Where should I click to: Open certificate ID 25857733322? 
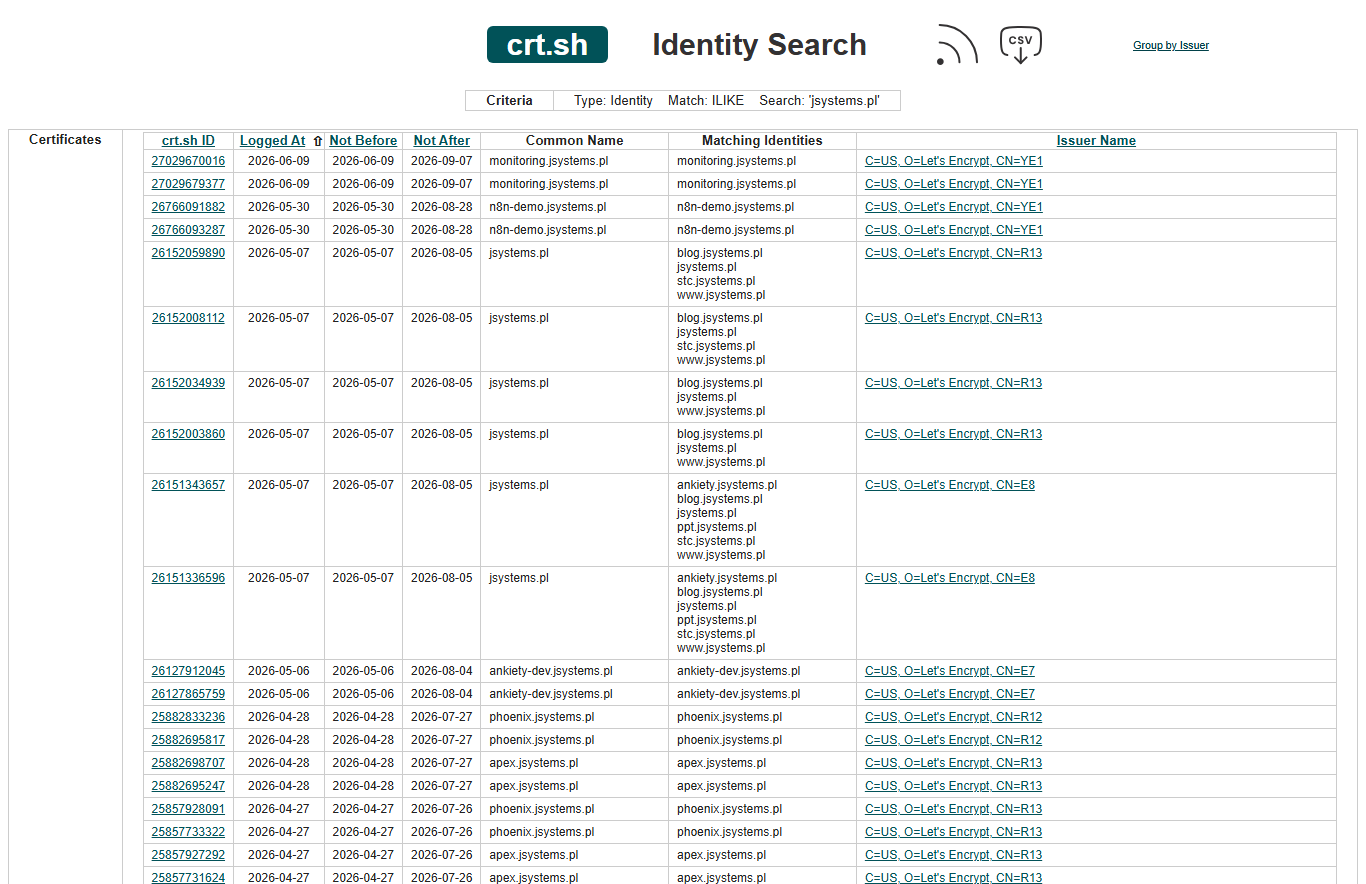coord(188,832)
